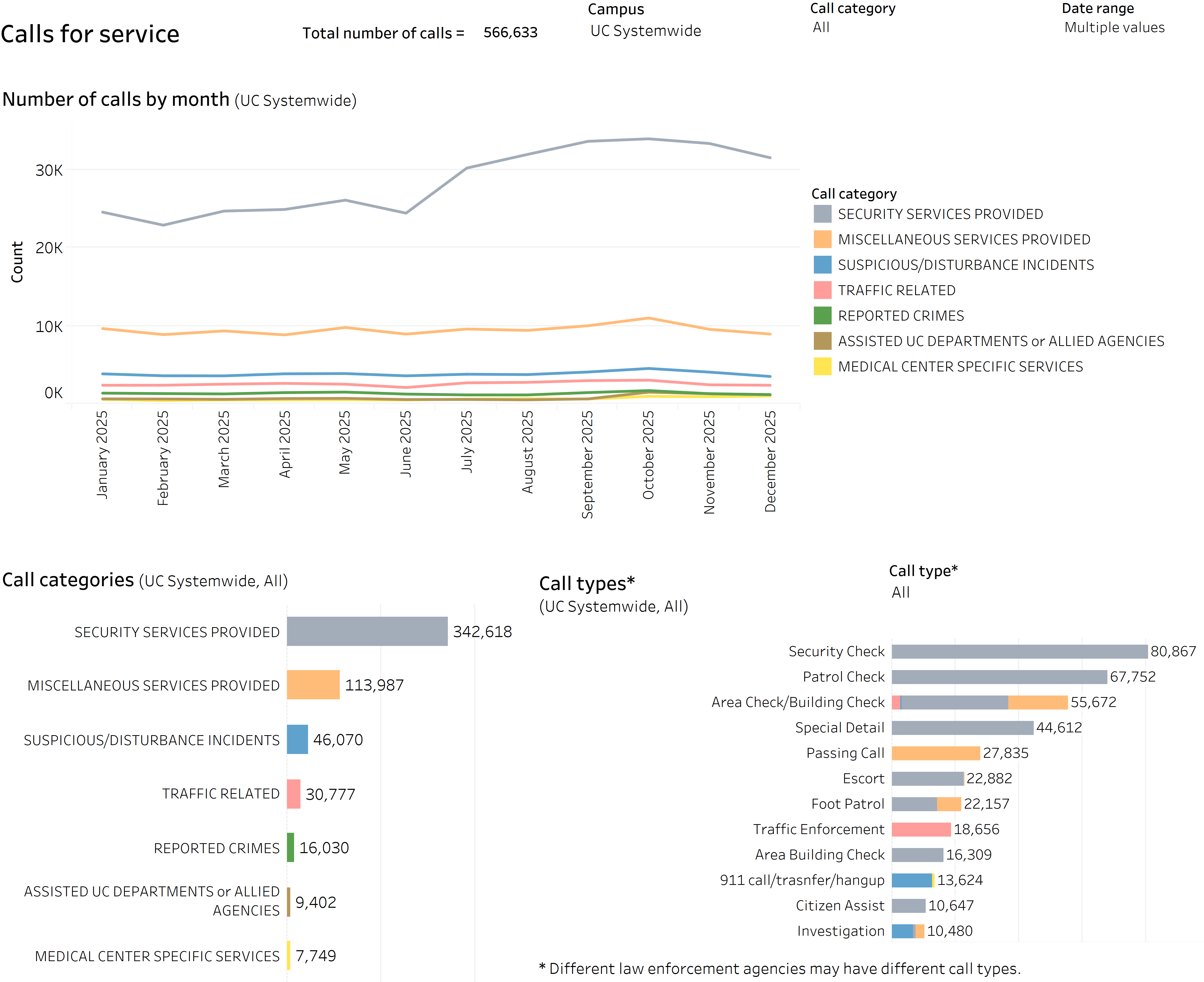Click the Security Check row label

(x=836, y=651)
